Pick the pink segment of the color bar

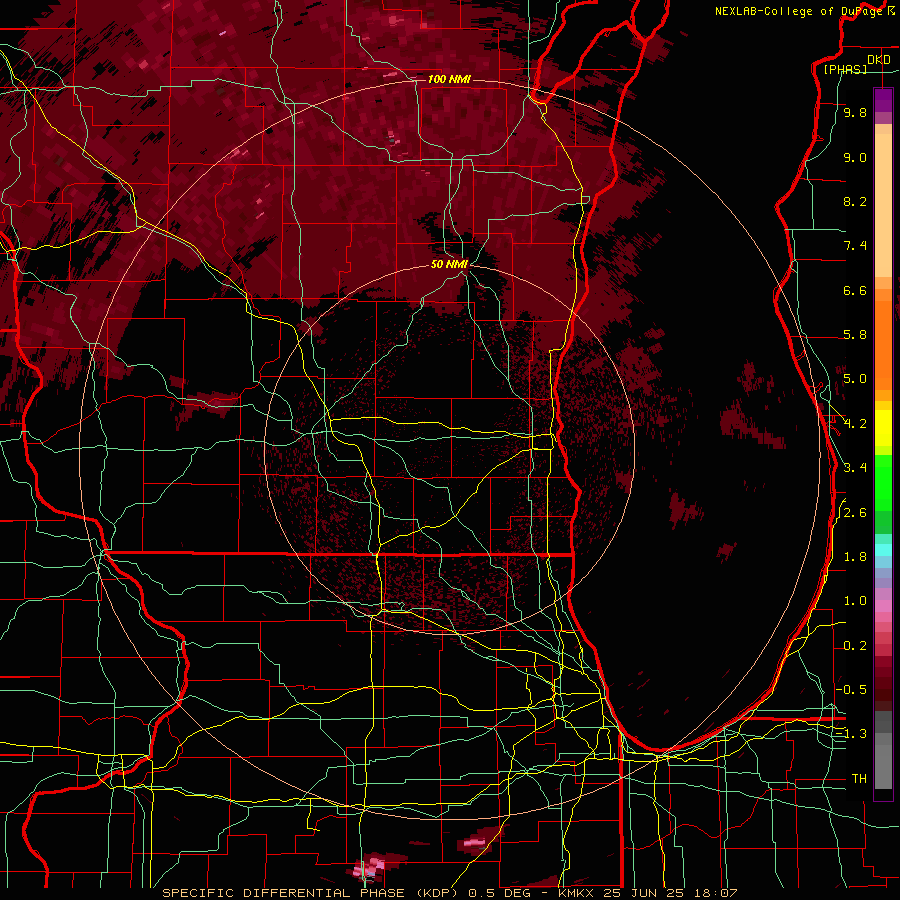pos(883,606)
